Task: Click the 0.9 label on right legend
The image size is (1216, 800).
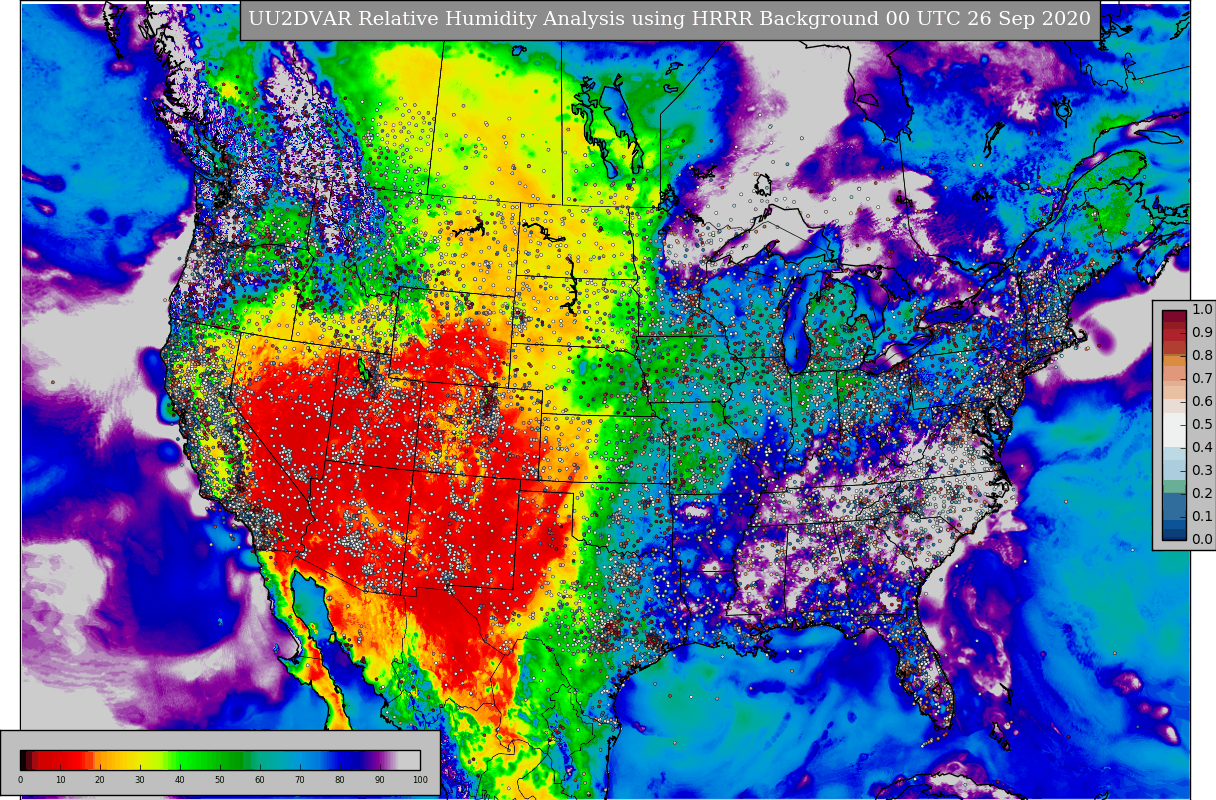Action: [x=1202, y=333]
